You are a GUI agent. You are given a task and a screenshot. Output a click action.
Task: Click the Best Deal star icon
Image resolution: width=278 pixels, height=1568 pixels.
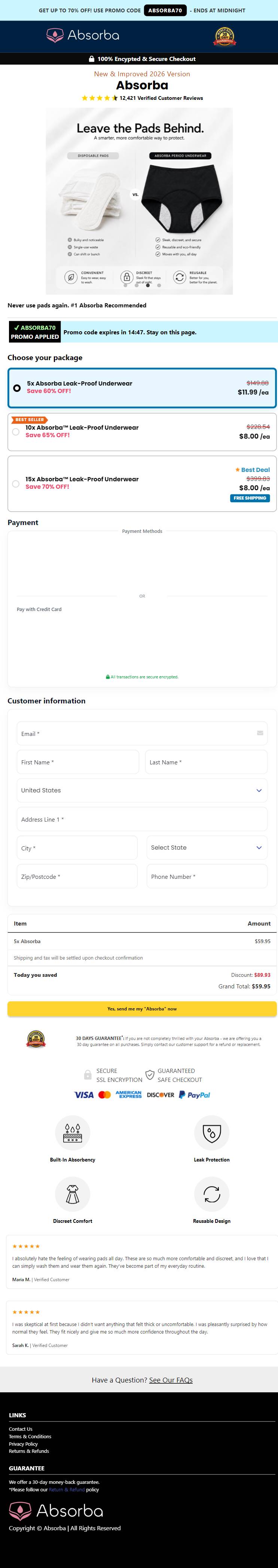[238, 470]
